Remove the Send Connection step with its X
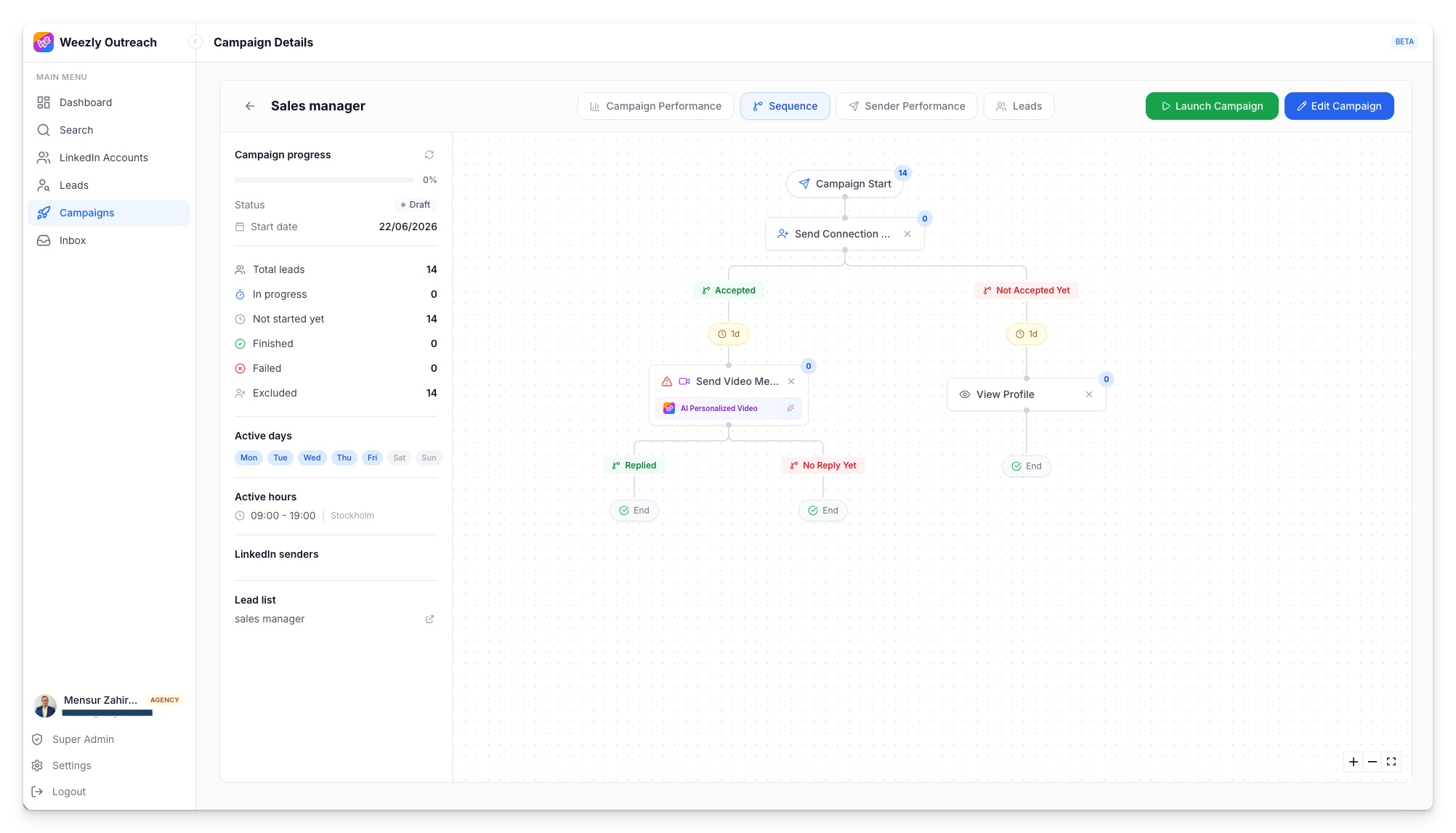The image size is (1456, 833). click(907, 234)
